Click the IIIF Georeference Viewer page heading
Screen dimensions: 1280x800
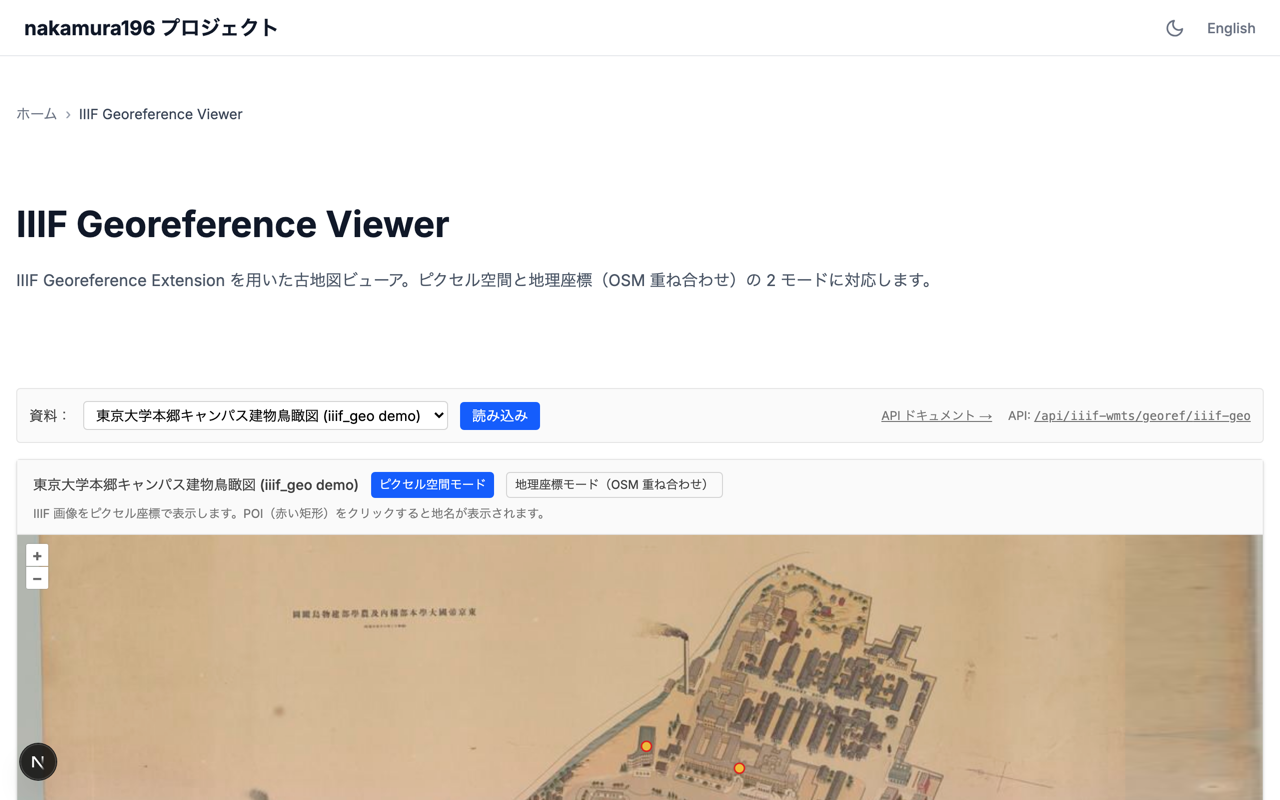click(233, 224)
